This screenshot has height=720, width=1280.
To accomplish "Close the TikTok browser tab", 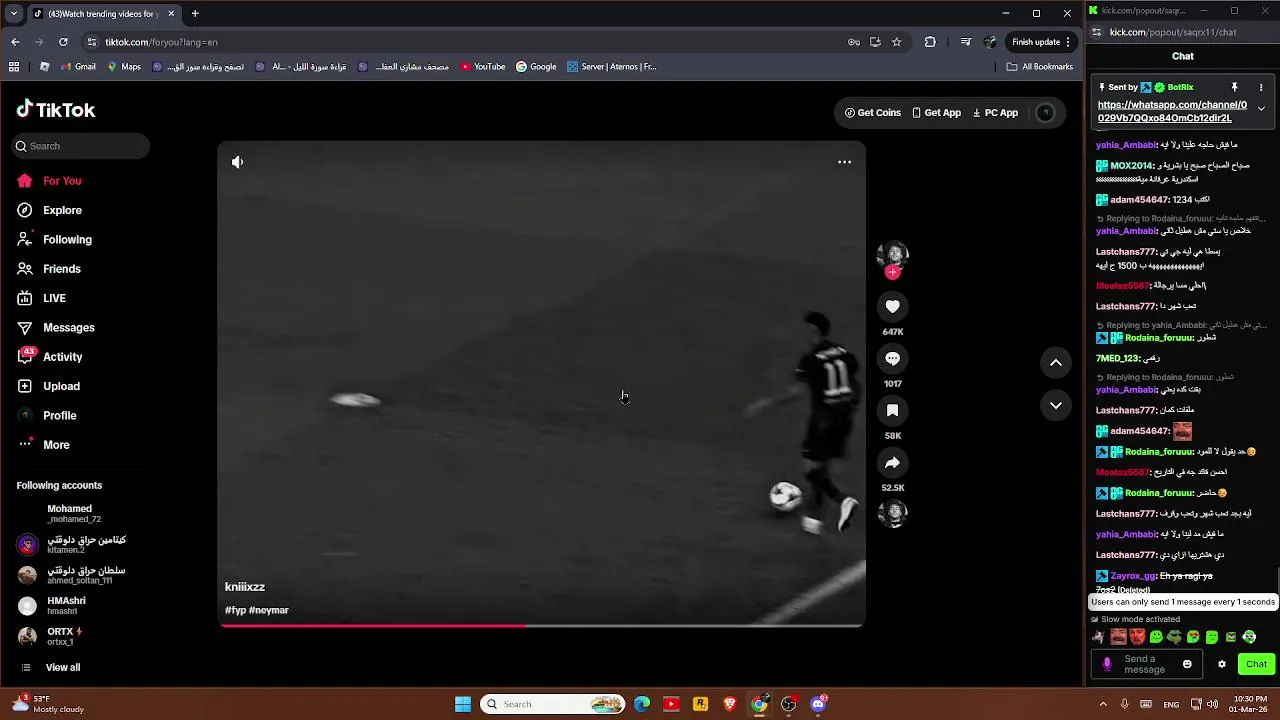I will (x=171, y=14).
